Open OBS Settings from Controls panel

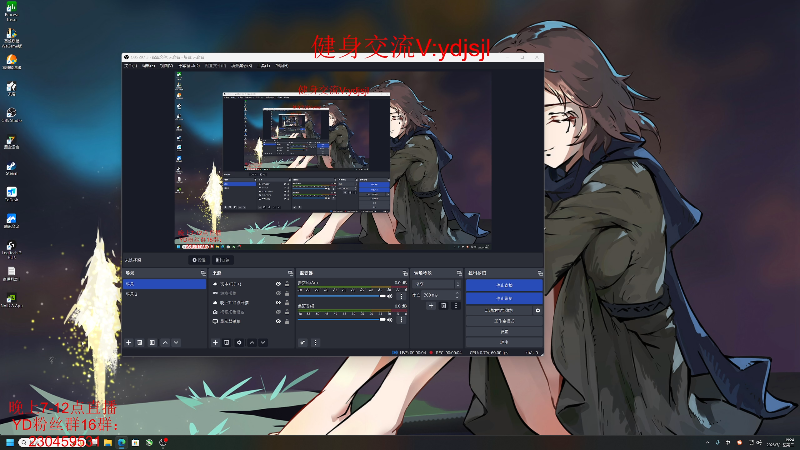[504, 332]
